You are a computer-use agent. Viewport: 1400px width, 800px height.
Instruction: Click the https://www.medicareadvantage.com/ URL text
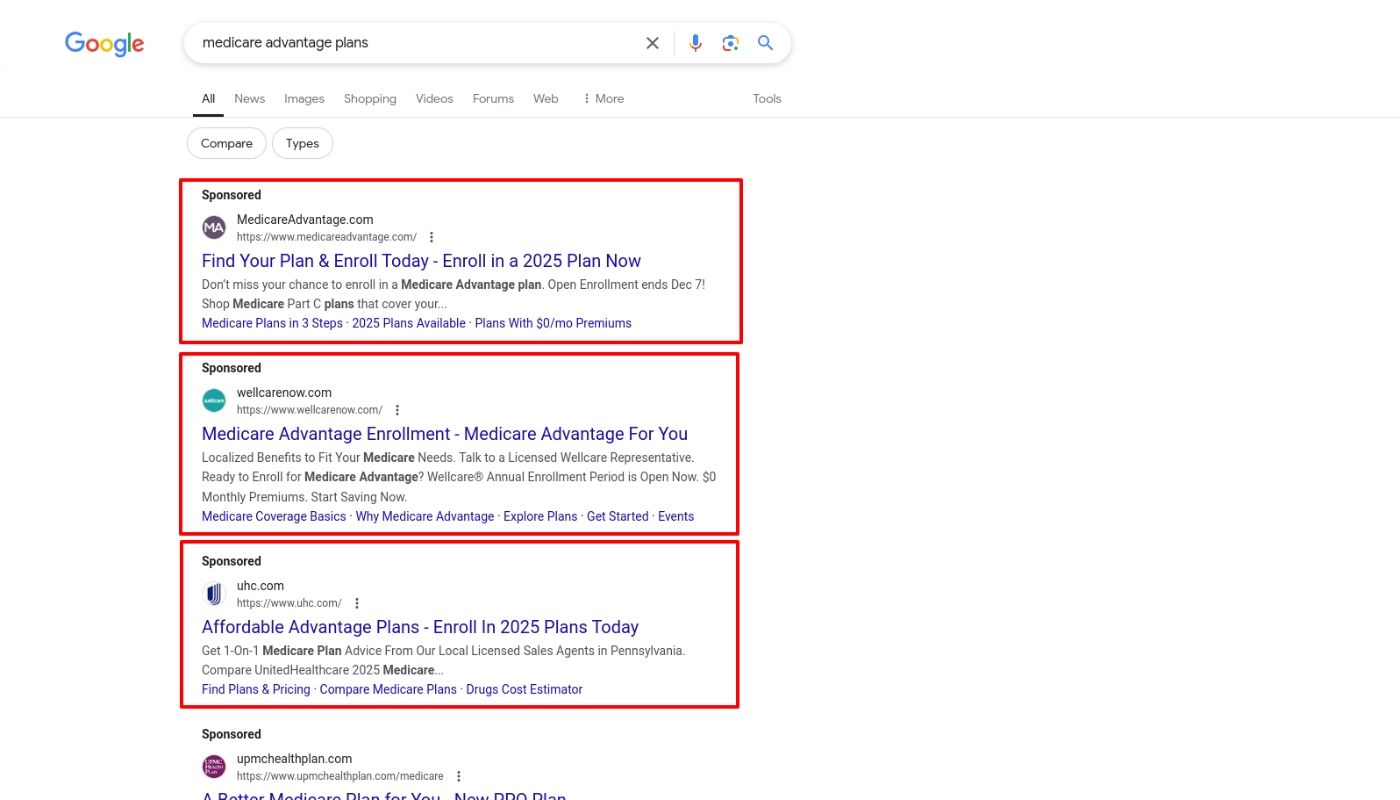[x=327, y=237]
